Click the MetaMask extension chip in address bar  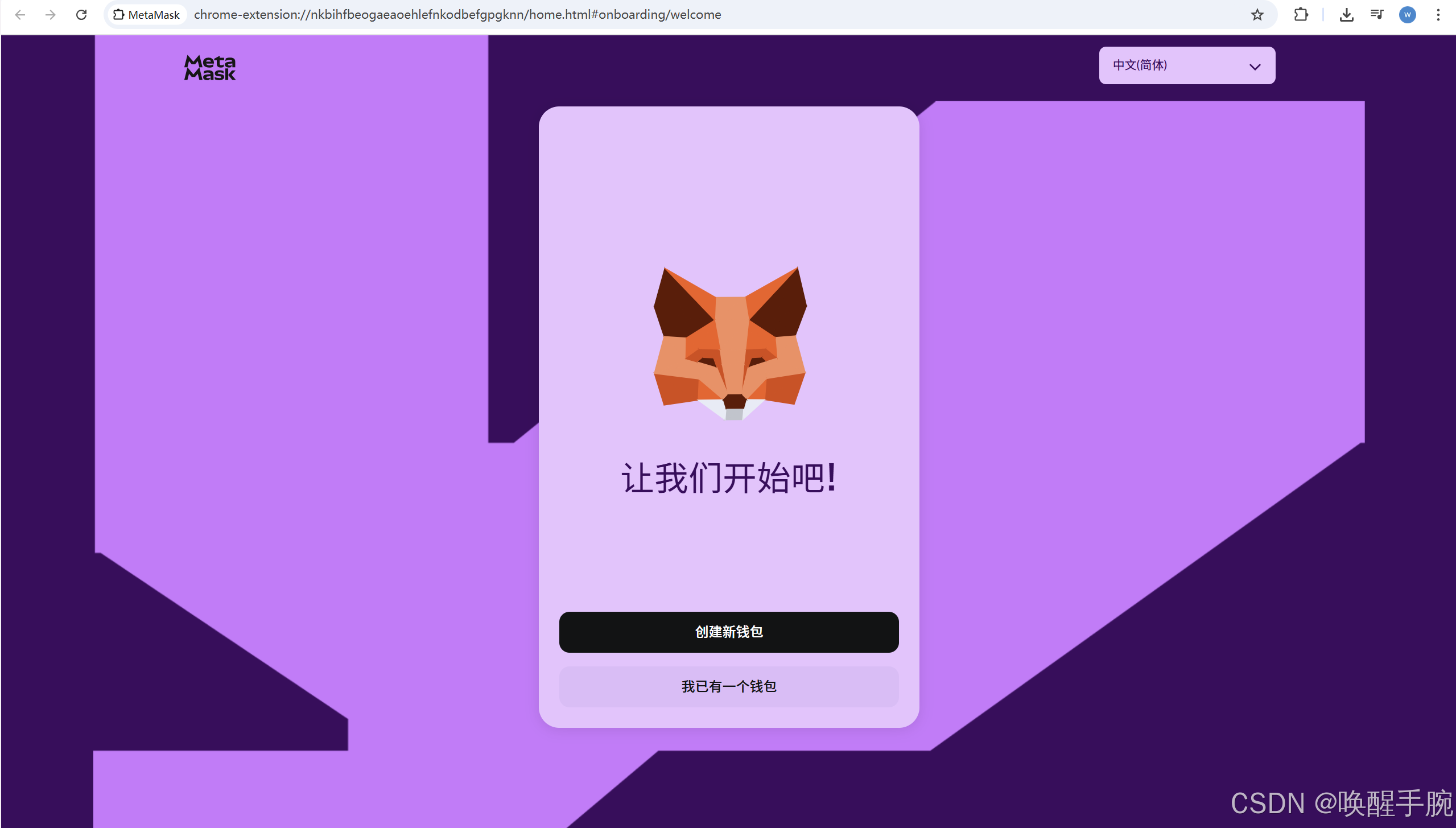[x=147, y=15]
